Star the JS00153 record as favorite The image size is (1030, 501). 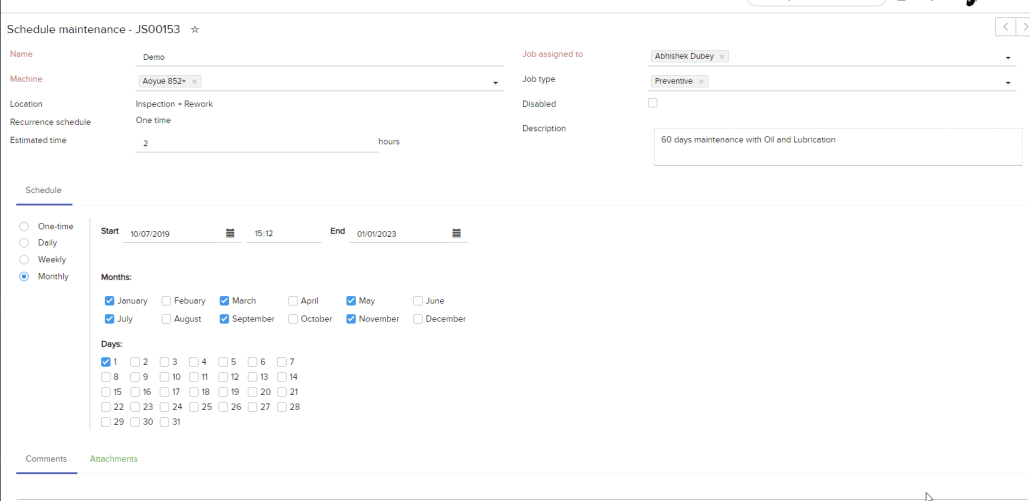[194, 30]
